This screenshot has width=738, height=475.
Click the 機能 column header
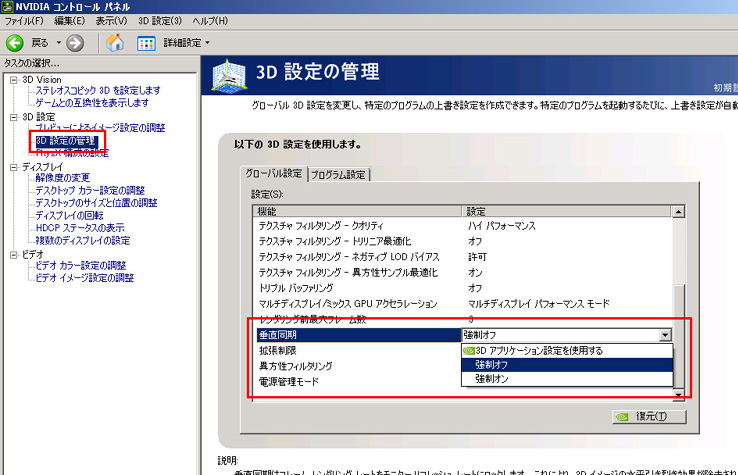click(x=357, y=211)
